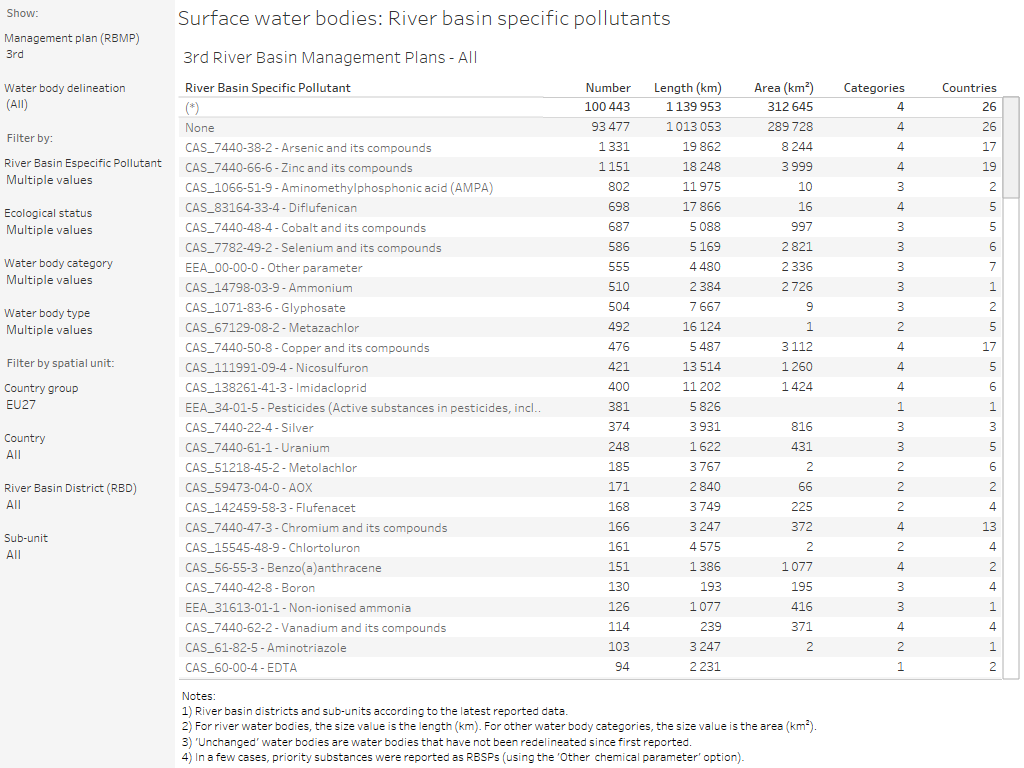Select the AOX row

(x=590, y=487)
